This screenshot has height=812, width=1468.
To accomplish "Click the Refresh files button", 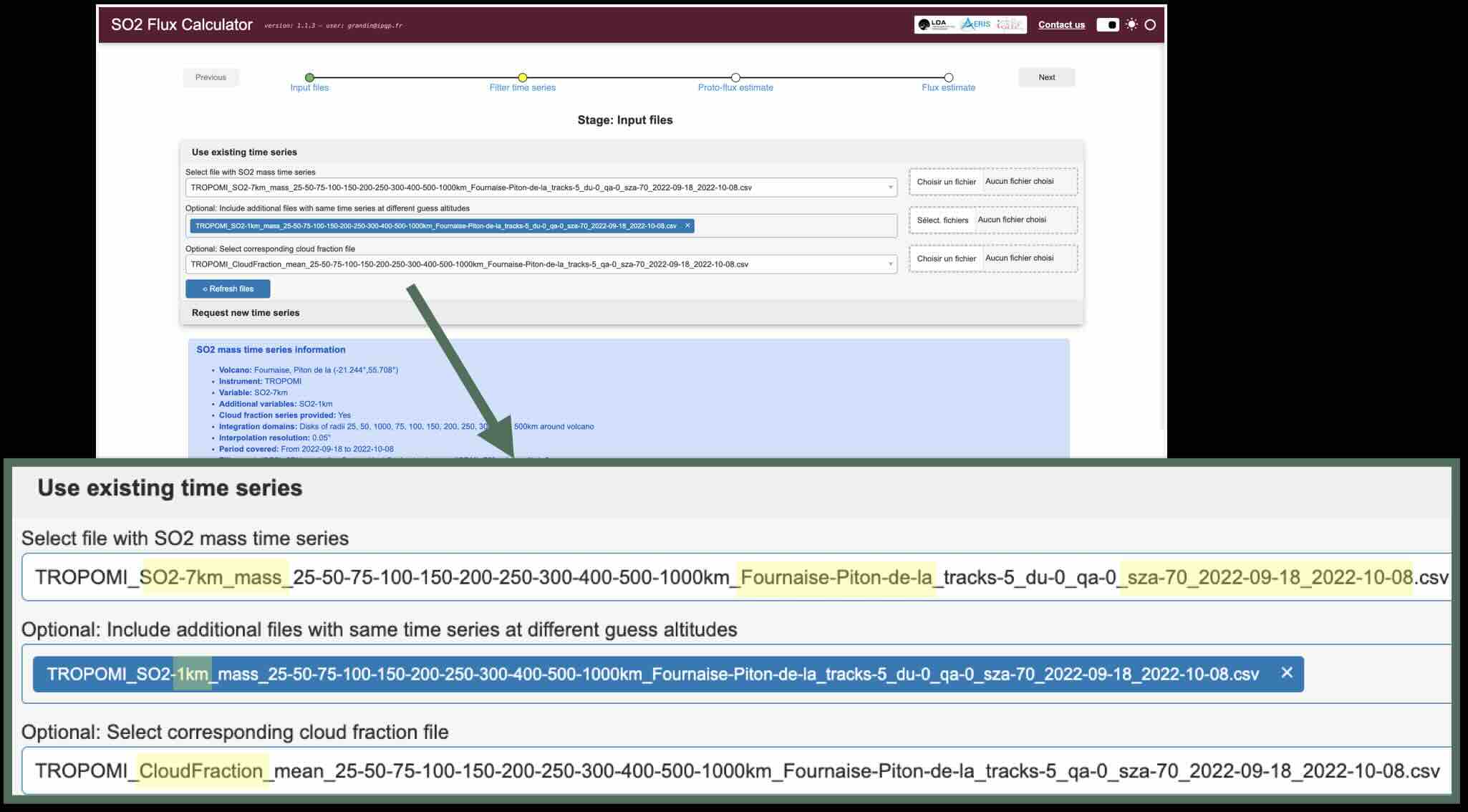I will pyautogui.click(x=228, y=289).
